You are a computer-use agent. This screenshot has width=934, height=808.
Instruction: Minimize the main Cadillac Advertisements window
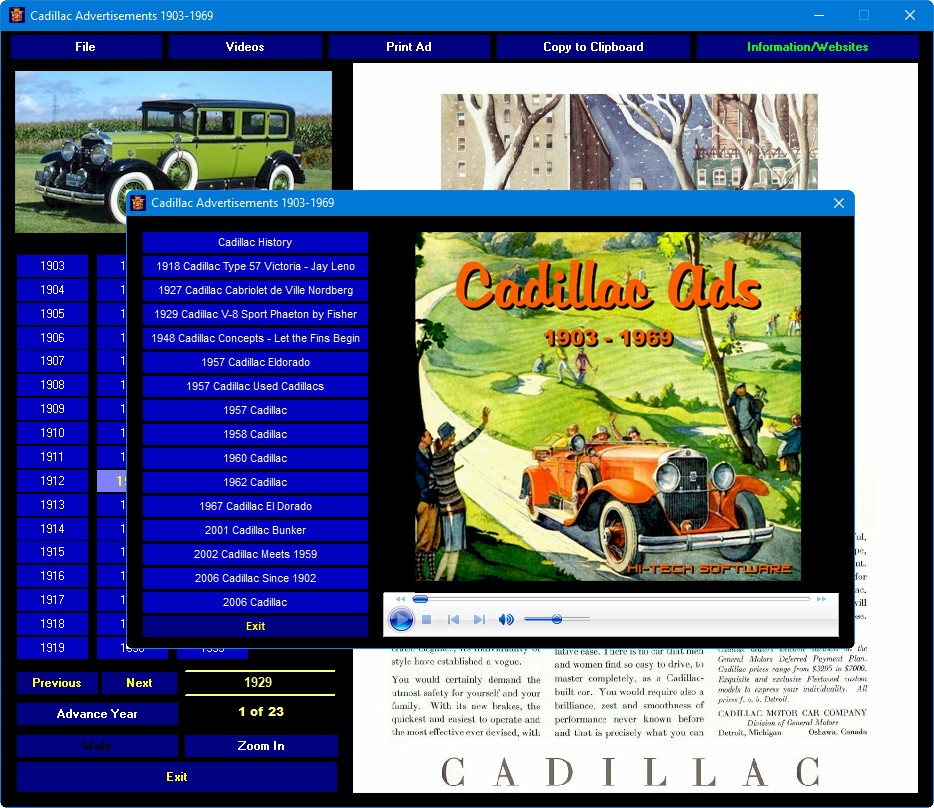pos(819,15)
